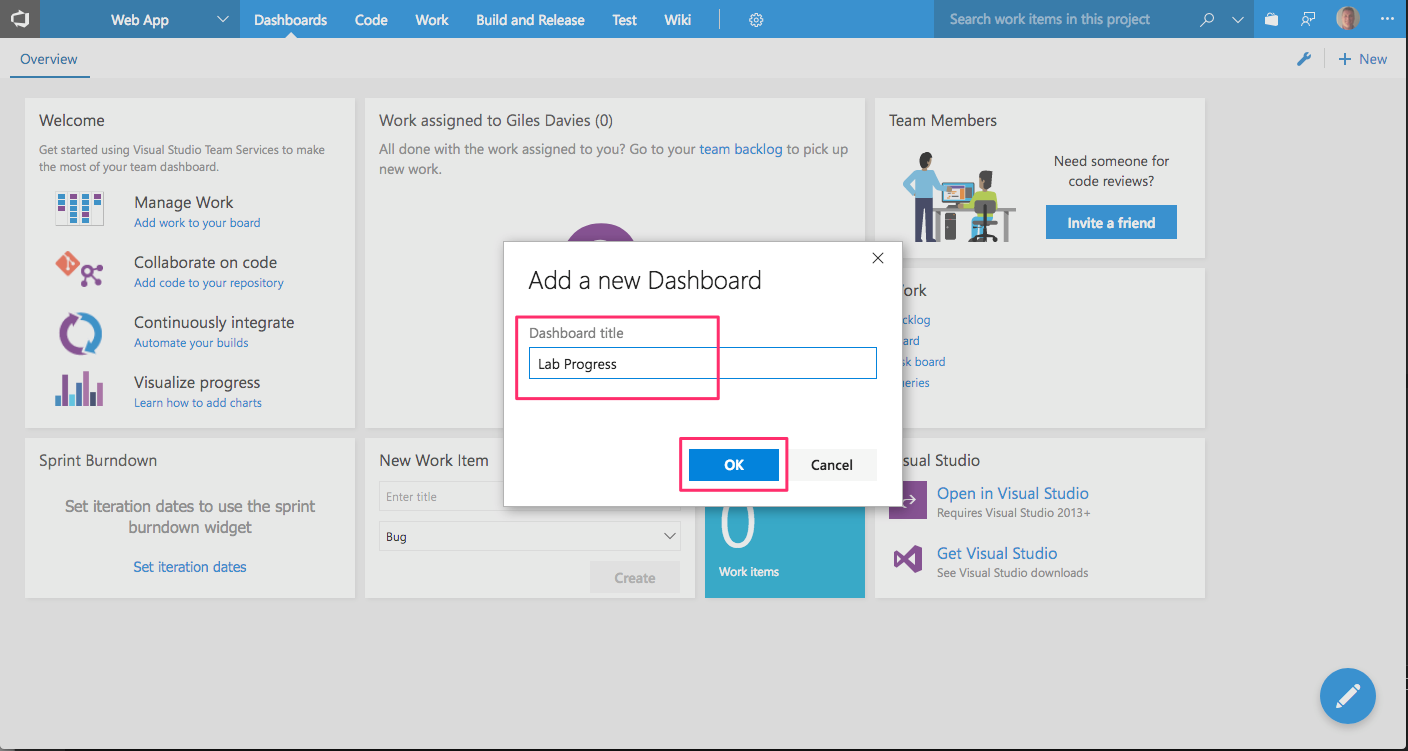Click the Manage Work heading
The width and height of the screenshot is (1408, 751).
(x=184, y=202)
